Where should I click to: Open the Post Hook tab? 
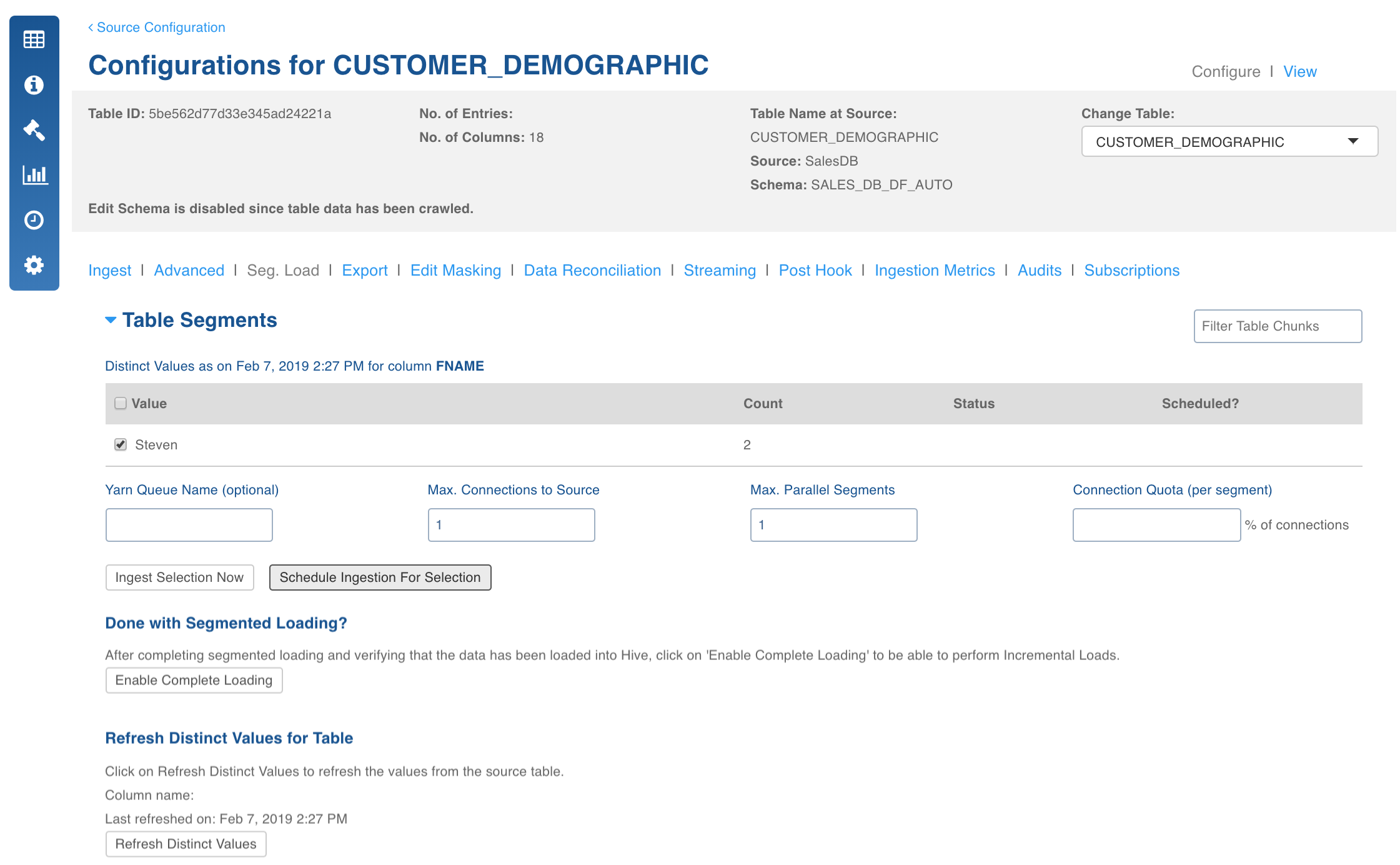coord(815,270)
